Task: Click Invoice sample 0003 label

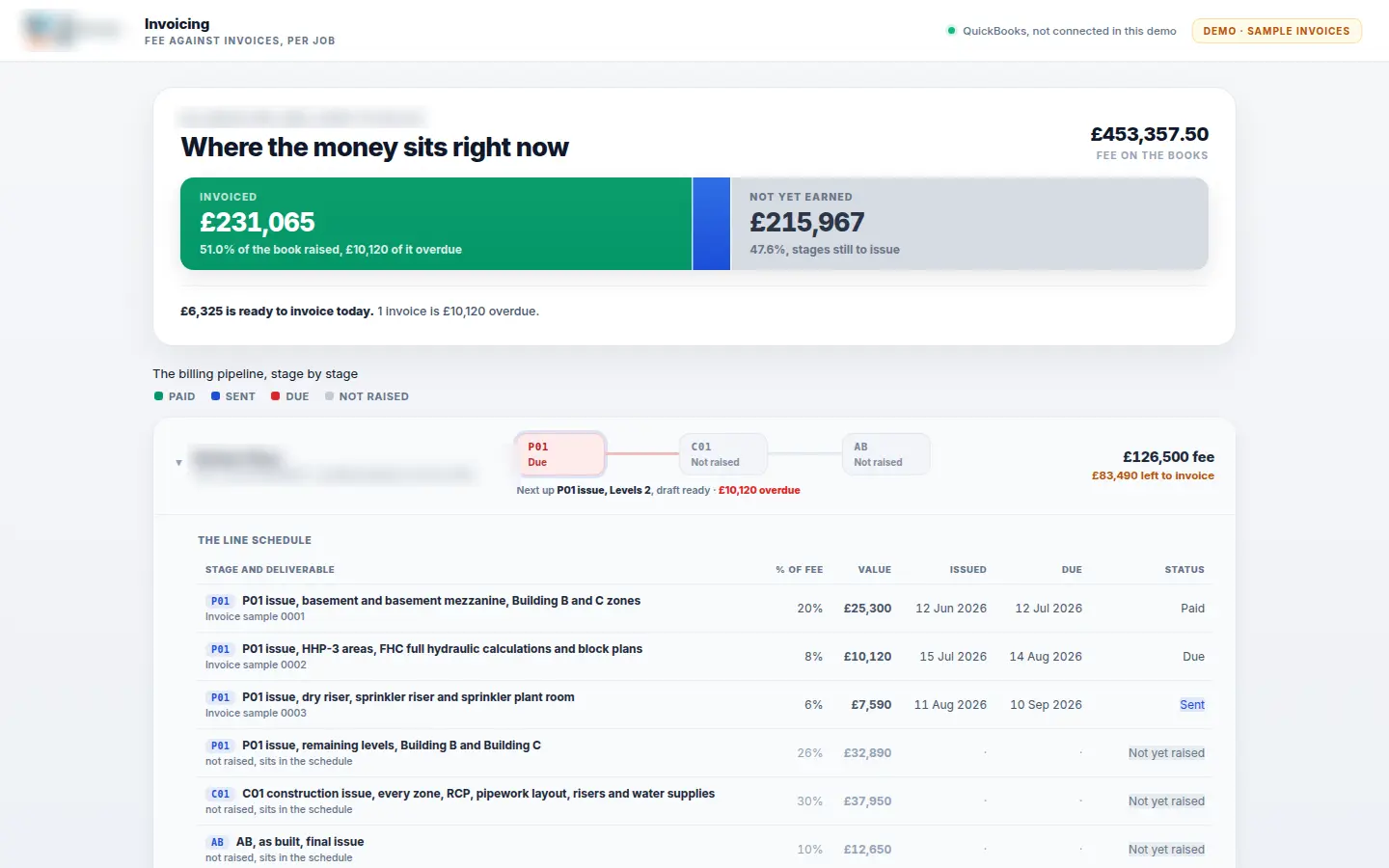Action: pos(256,713)
